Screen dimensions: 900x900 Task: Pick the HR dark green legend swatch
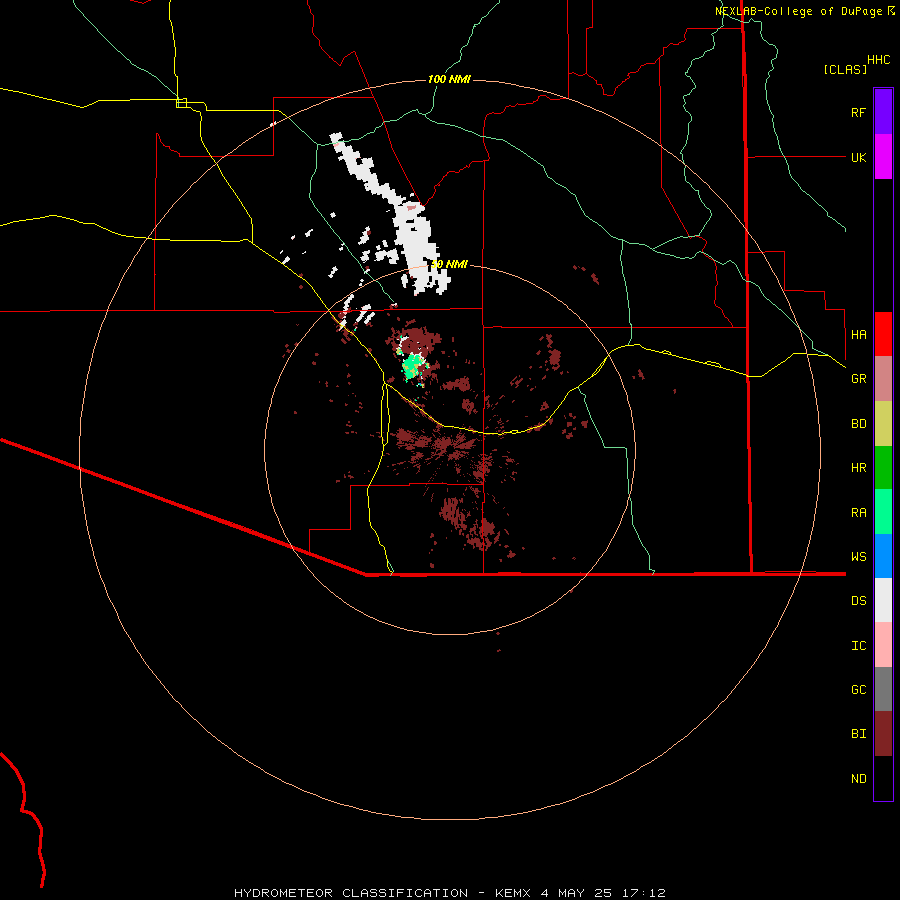(883, 468)
